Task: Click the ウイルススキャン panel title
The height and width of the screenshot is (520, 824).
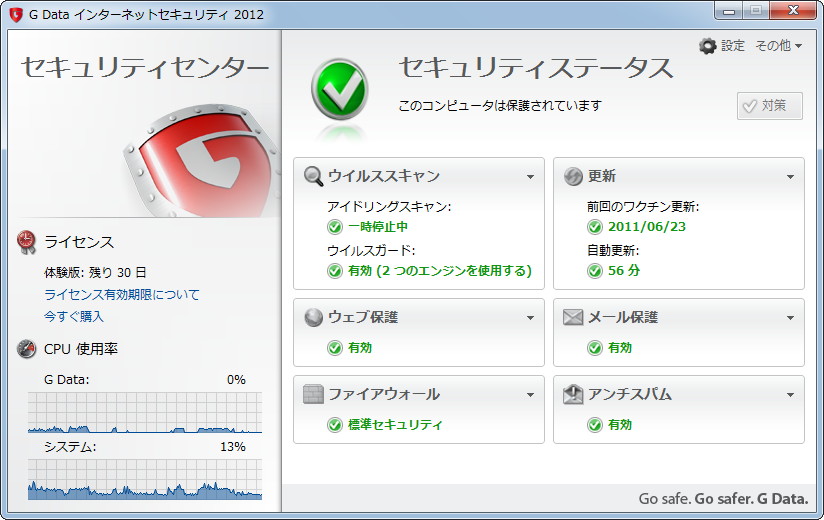Action: click(384, 176)
